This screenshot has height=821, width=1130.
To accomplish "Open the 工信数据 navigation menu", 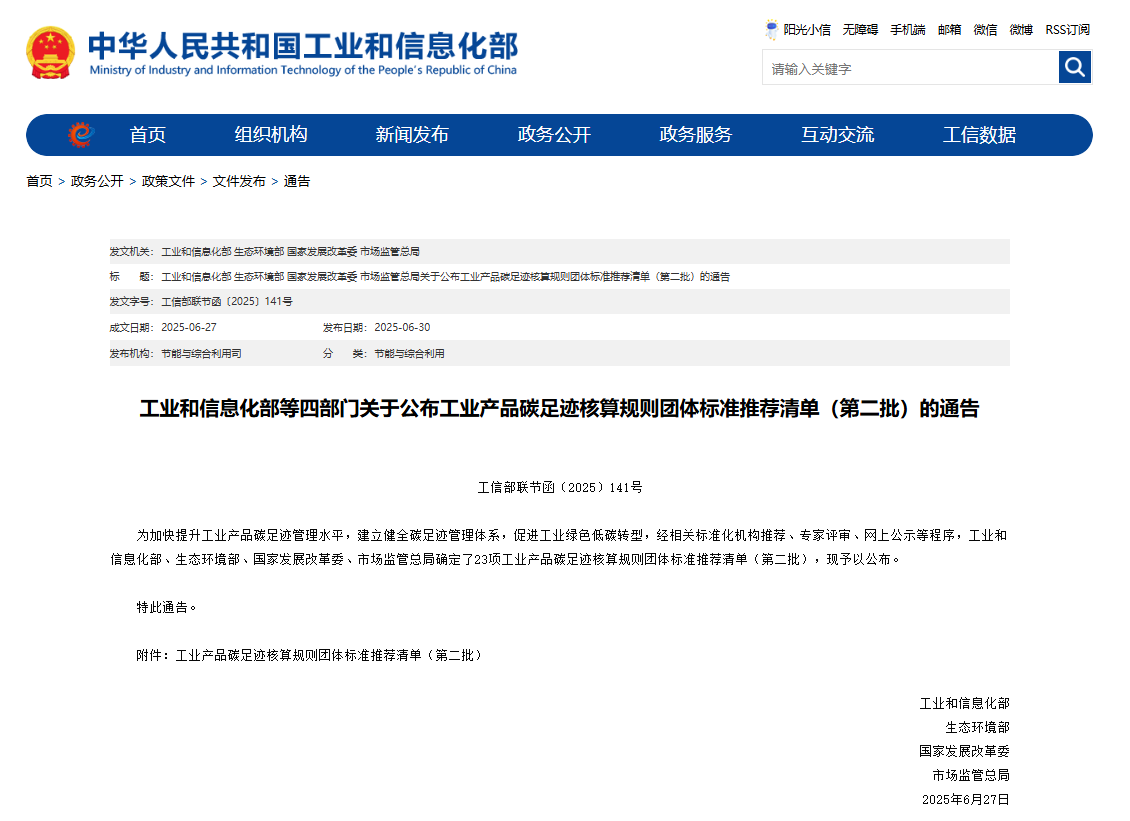I will pos(979,135).
